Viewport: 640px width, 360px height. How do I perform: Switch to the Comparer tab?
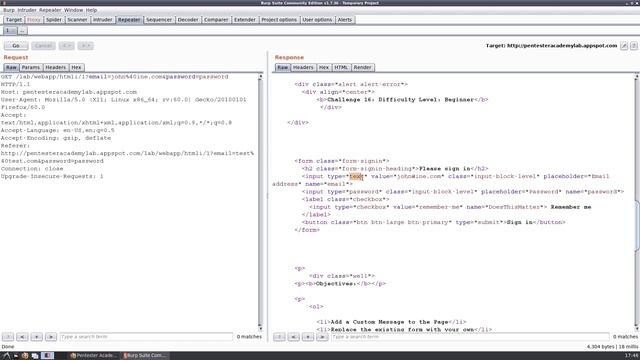(216, 20)
